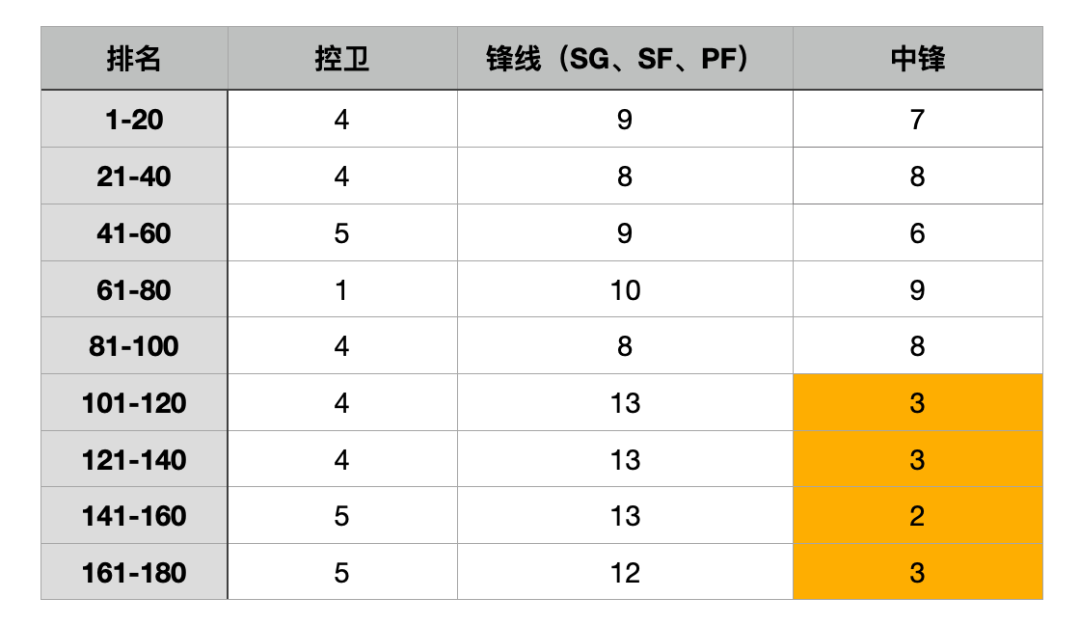Click the 161-180 row label
The height and width of the screenshot is (625, 1080).
pyautogui.click(x=134, y=572)
